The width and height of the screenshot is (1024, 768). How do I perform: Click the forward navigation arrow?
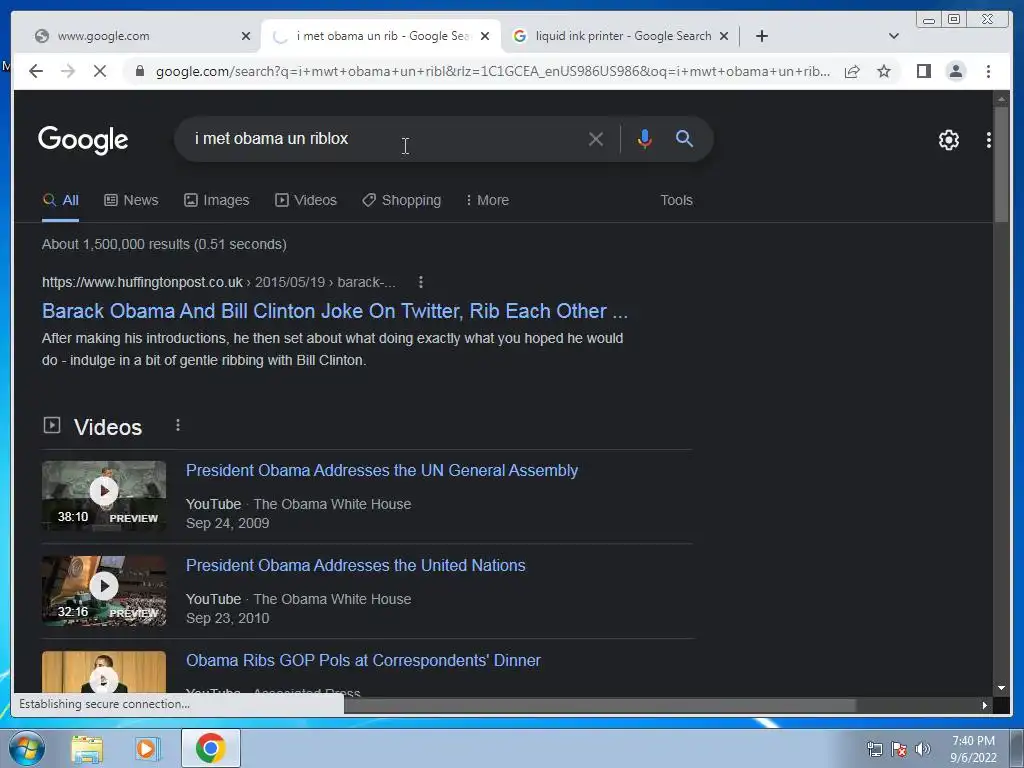tap(68, 71)
